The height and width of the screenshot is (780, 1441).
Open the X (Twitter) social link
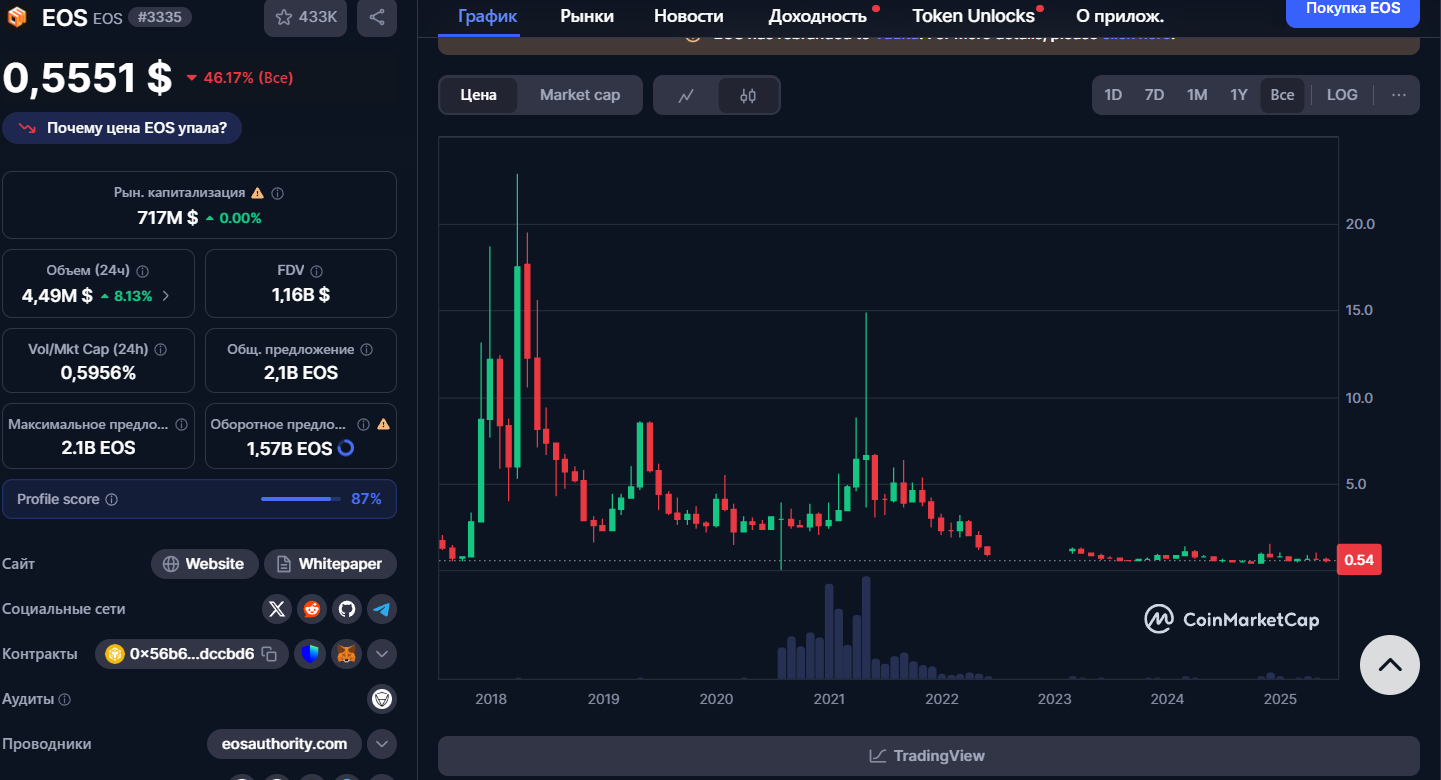pyautogui.click(x=277, y=608)
